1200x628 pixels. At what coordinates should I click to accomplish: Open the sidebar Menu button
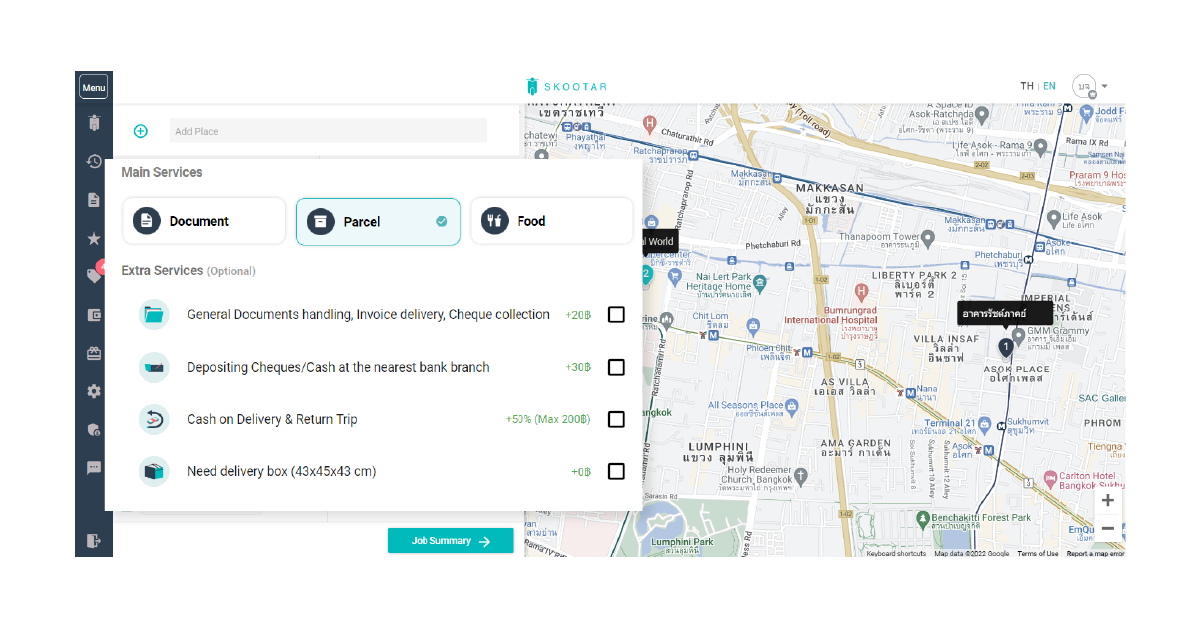click(x=94, y=87)
